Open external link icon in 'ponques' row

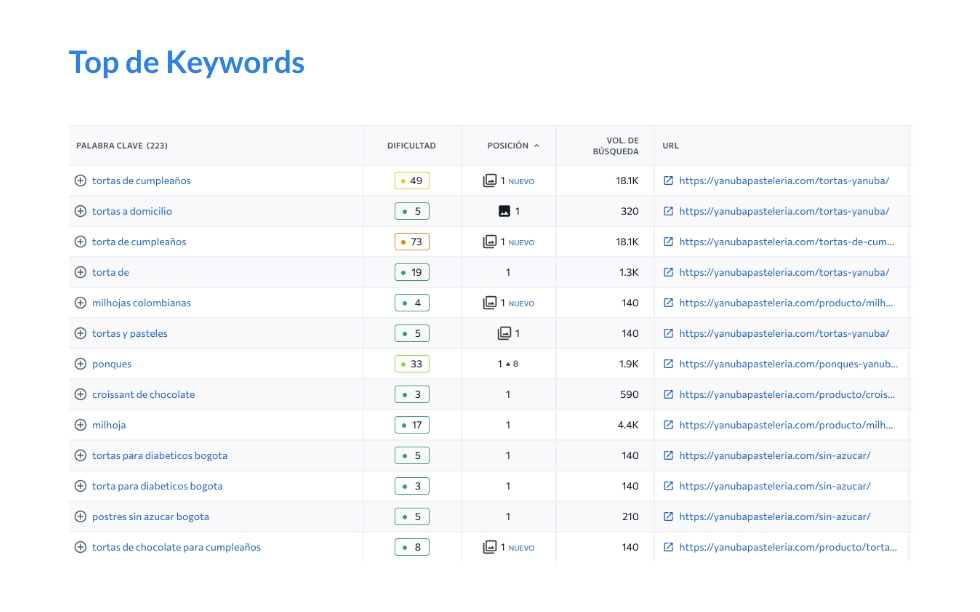coord(668,364)
